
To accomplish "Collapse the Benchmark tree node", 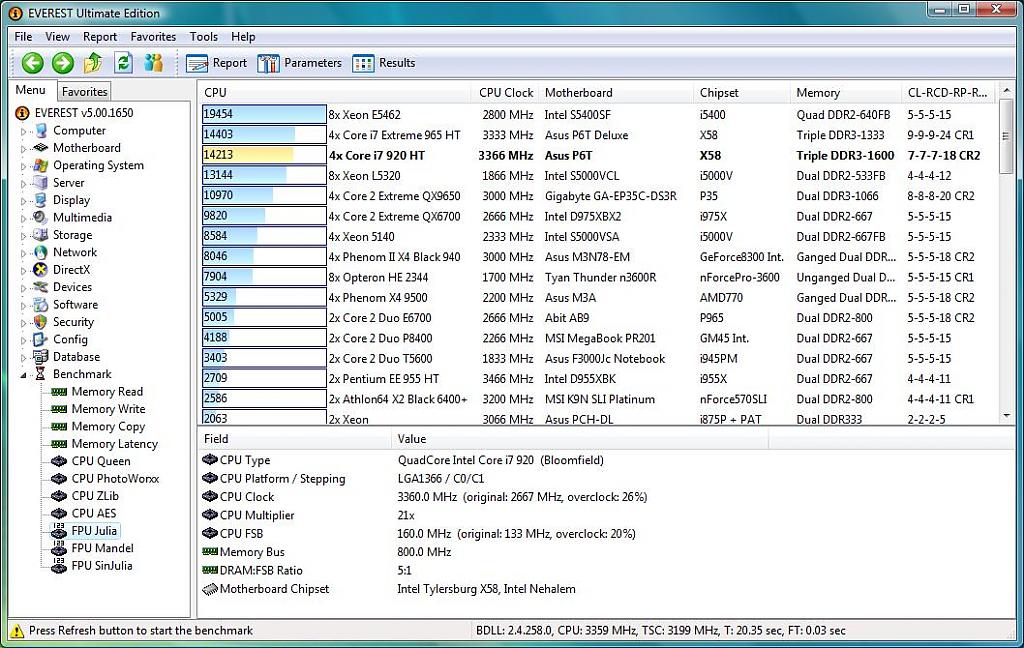I will pyautogui.click(x=24, y=375).
